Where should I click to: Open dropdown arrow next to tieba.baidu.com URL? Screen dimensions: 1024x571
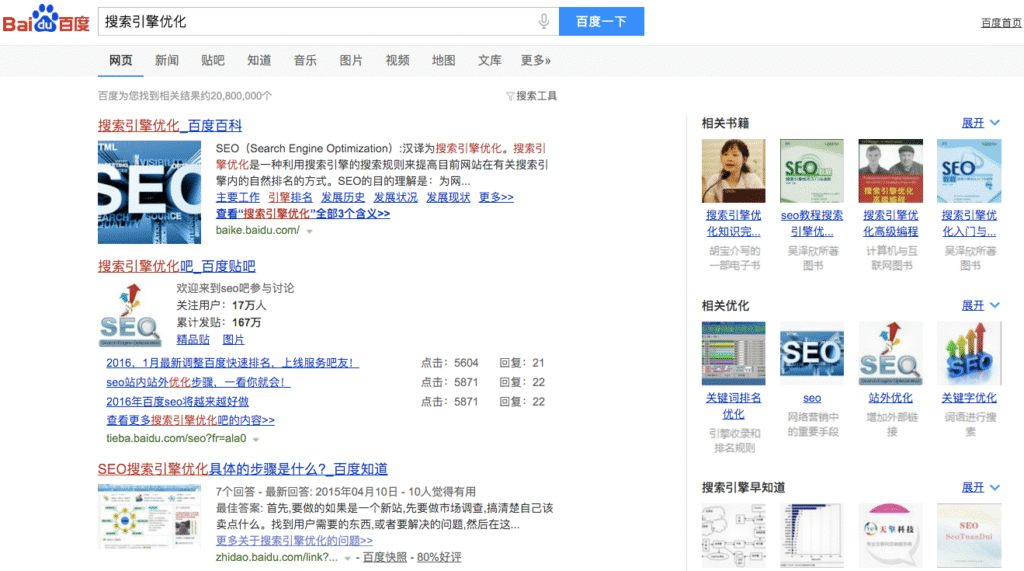point(256,439)
